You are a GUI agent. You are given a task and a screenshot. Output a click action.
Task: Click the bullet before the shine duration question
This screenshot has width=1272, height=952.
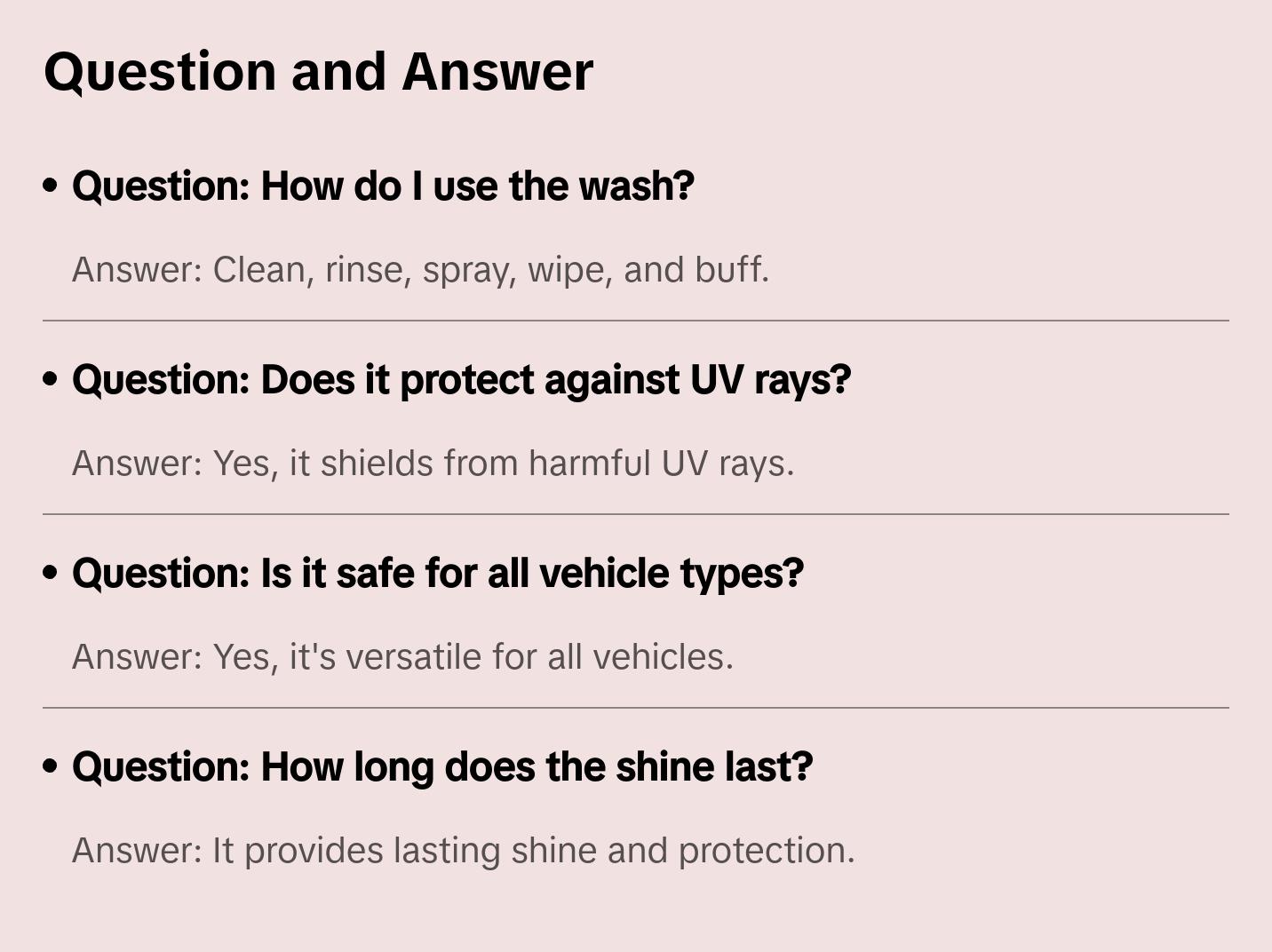[51, 767]
